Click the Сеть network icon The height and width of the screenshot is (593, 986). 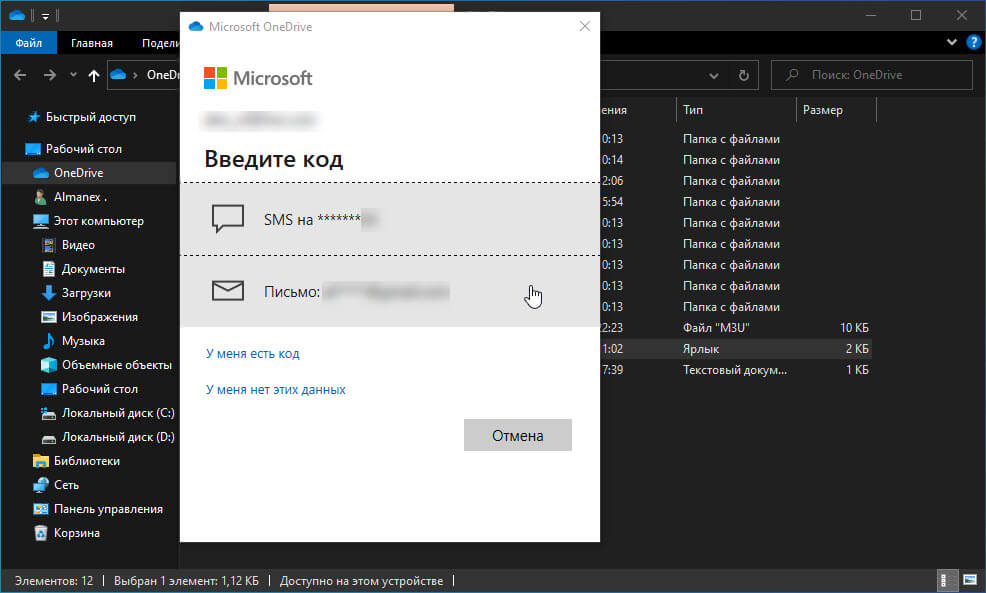point(41,485)
